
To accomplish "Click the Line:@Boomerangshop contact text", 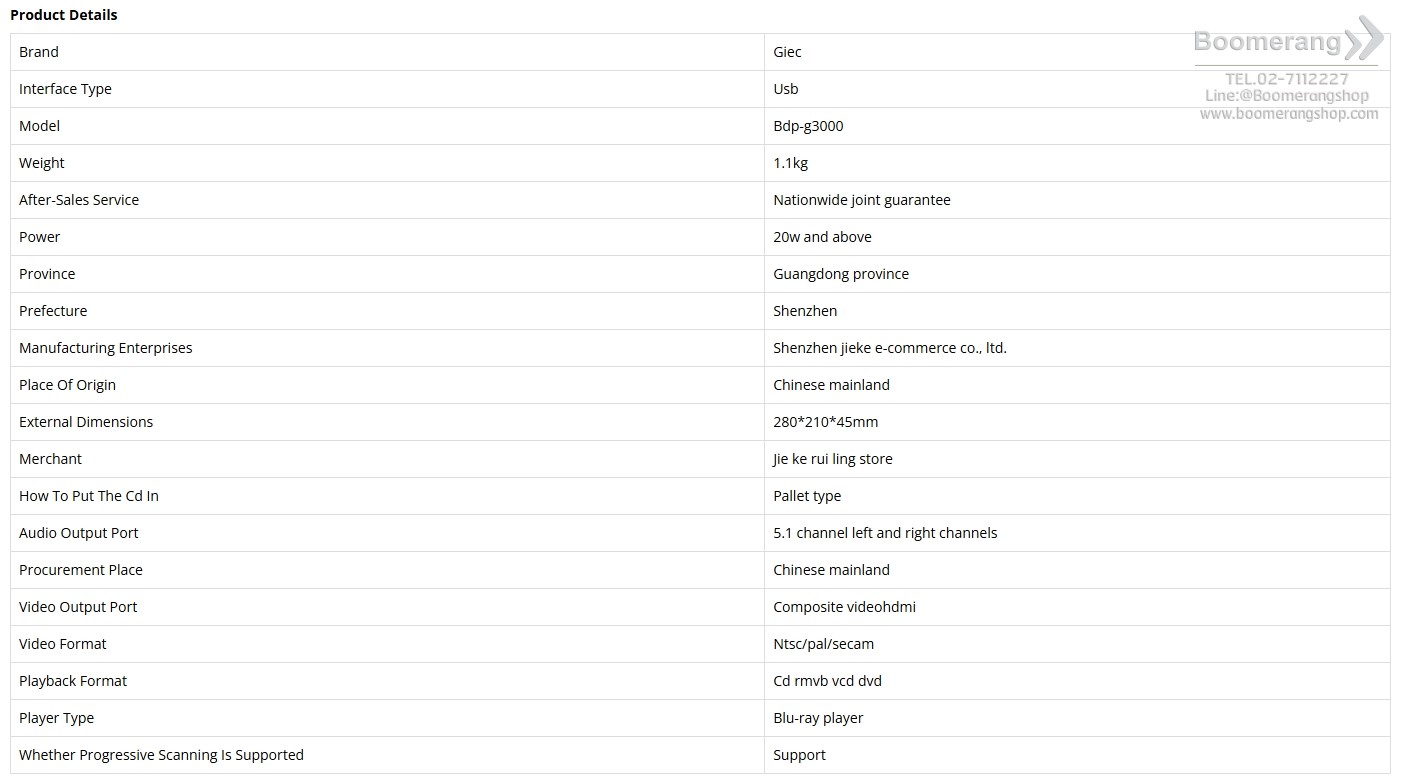I will (x=1286, y=96).
